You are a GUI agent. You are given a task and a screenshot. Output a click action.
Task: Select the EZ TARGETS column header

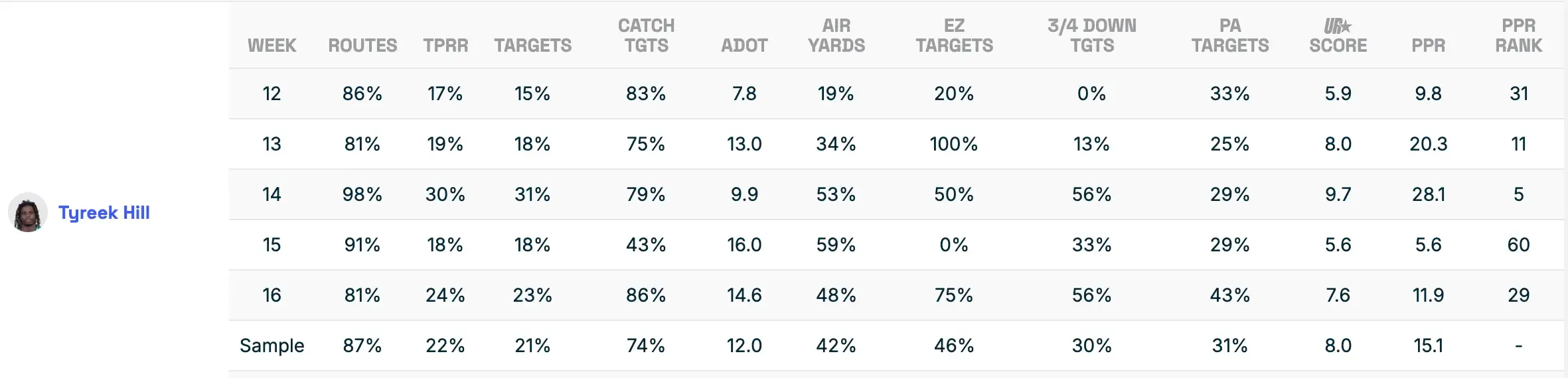coord(954,36)
